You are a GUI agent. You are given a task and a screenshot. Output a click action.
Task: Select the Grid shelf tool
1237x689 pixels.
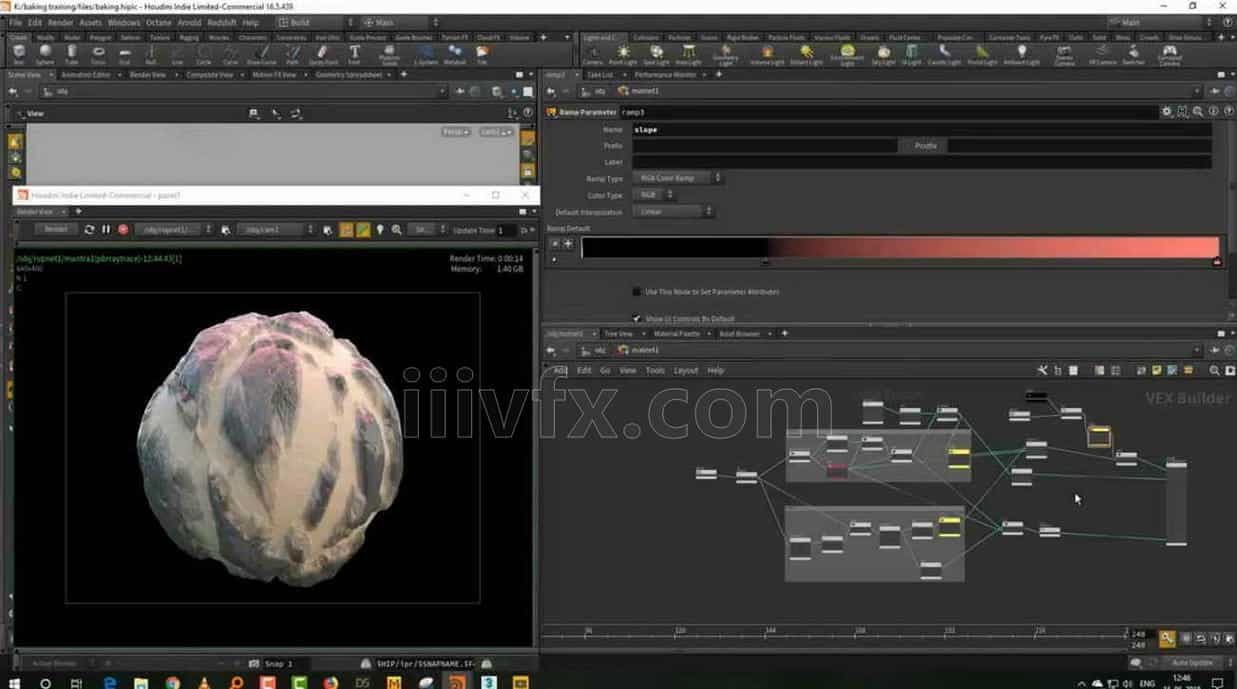coord(125,53)
